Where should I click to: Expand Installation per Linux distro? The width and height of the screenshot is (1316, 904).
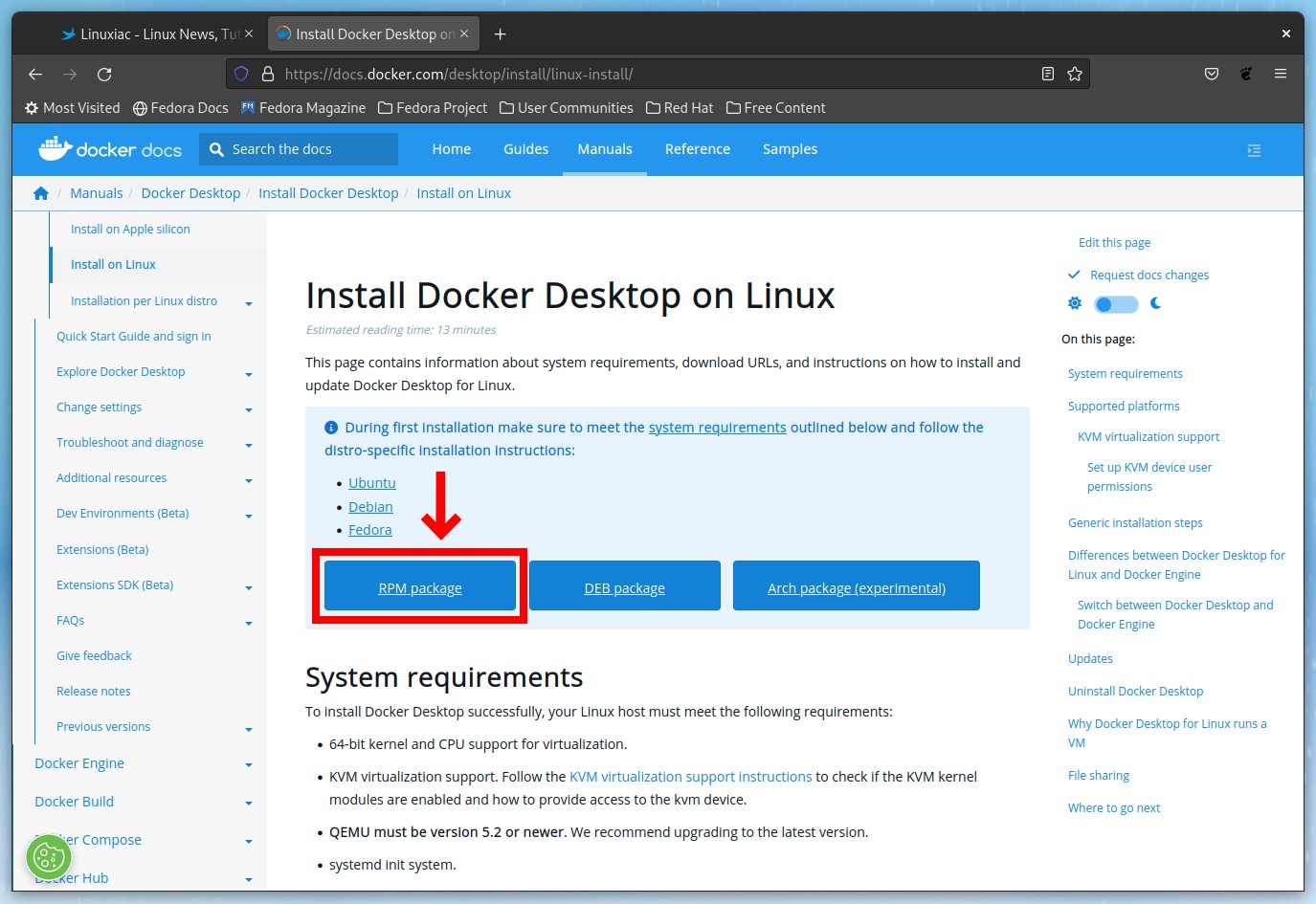point(249,303)
